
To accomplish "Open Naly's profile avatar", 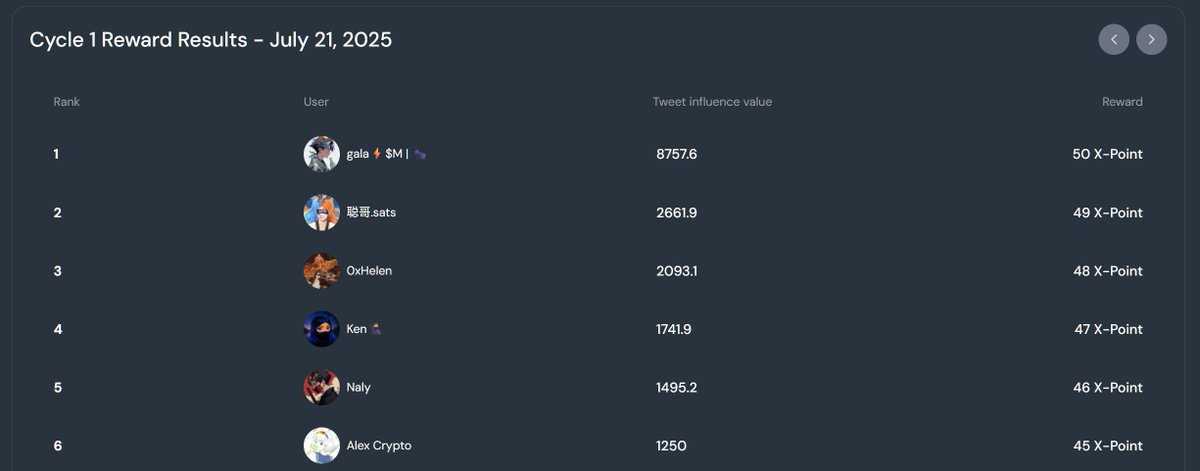I will [x=322, y=387].
